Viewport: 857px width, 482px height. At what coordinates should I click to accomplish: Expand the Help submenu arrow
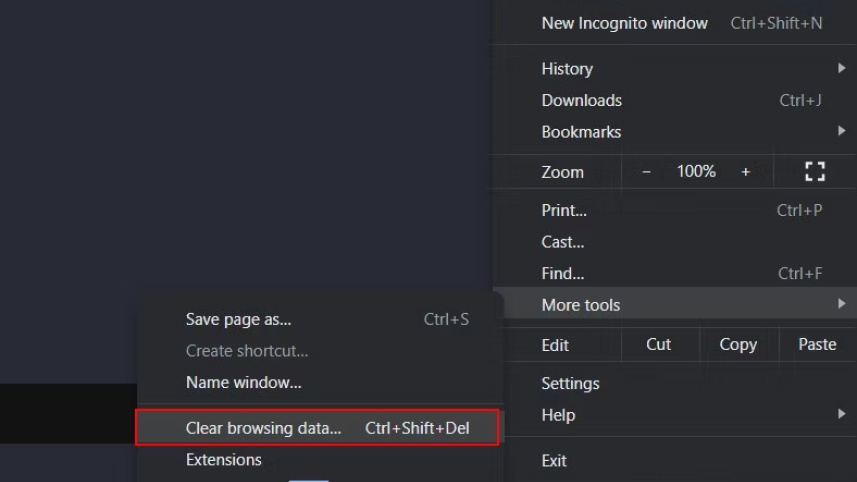(841, 414)
